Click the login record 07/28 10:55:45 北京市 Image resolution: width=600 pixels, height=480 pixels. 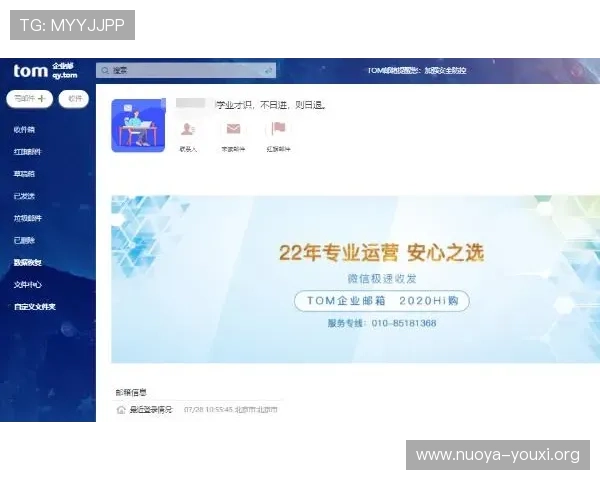pyautogui.click(x=230, y=410)
